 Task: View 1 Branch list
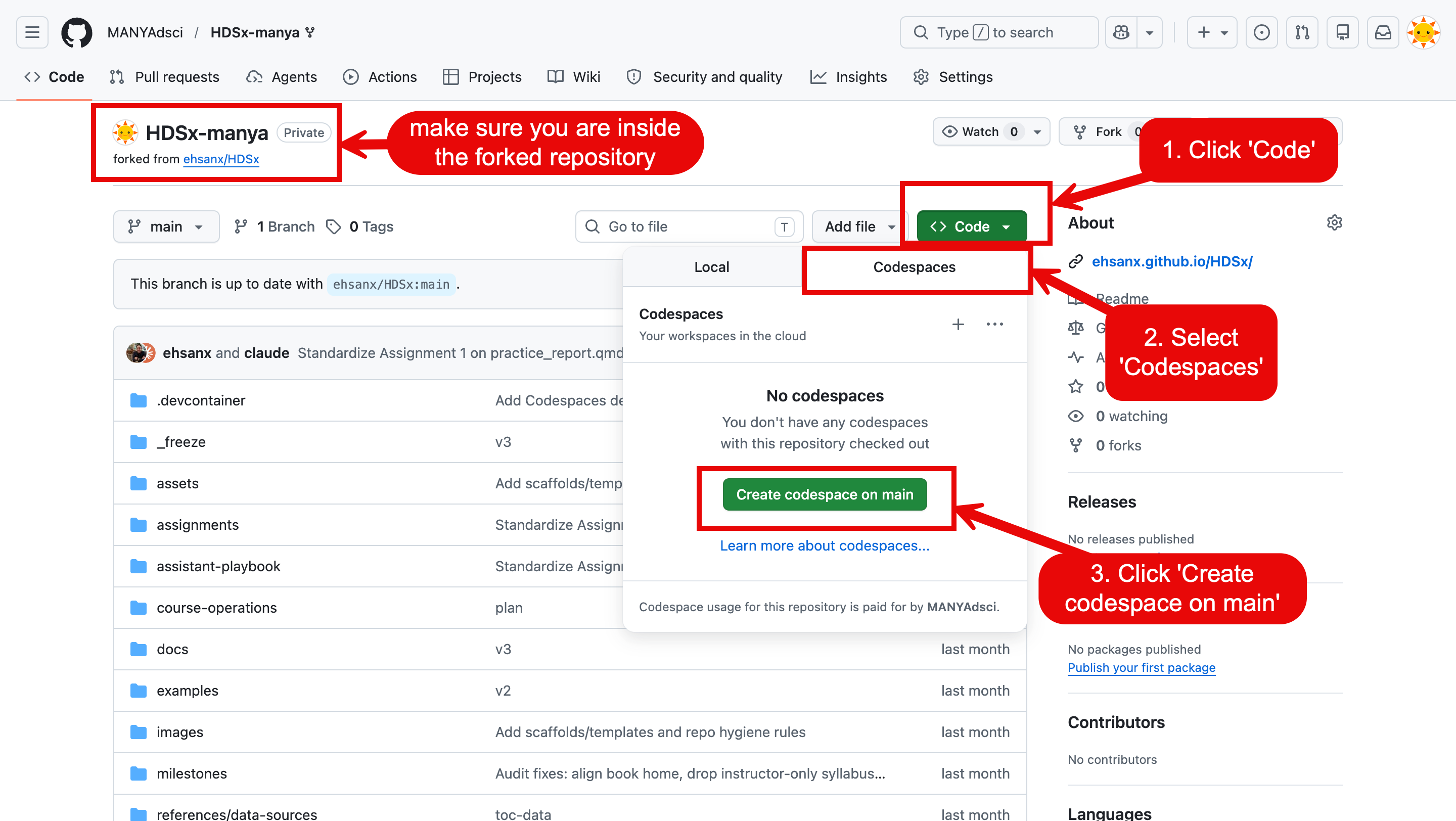(275, 226)
